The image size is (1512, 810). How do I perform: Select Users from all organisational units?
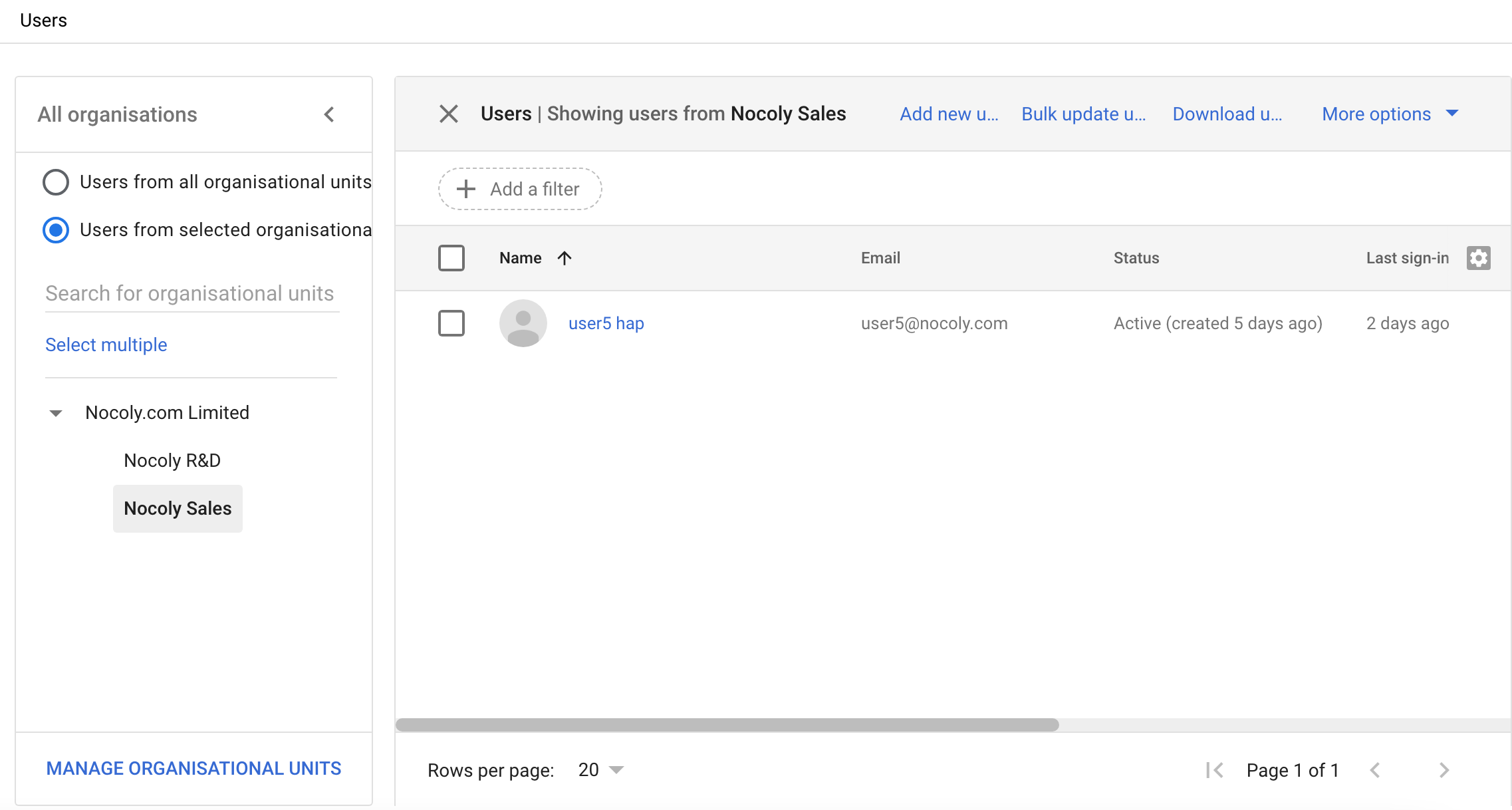point(56,182)
